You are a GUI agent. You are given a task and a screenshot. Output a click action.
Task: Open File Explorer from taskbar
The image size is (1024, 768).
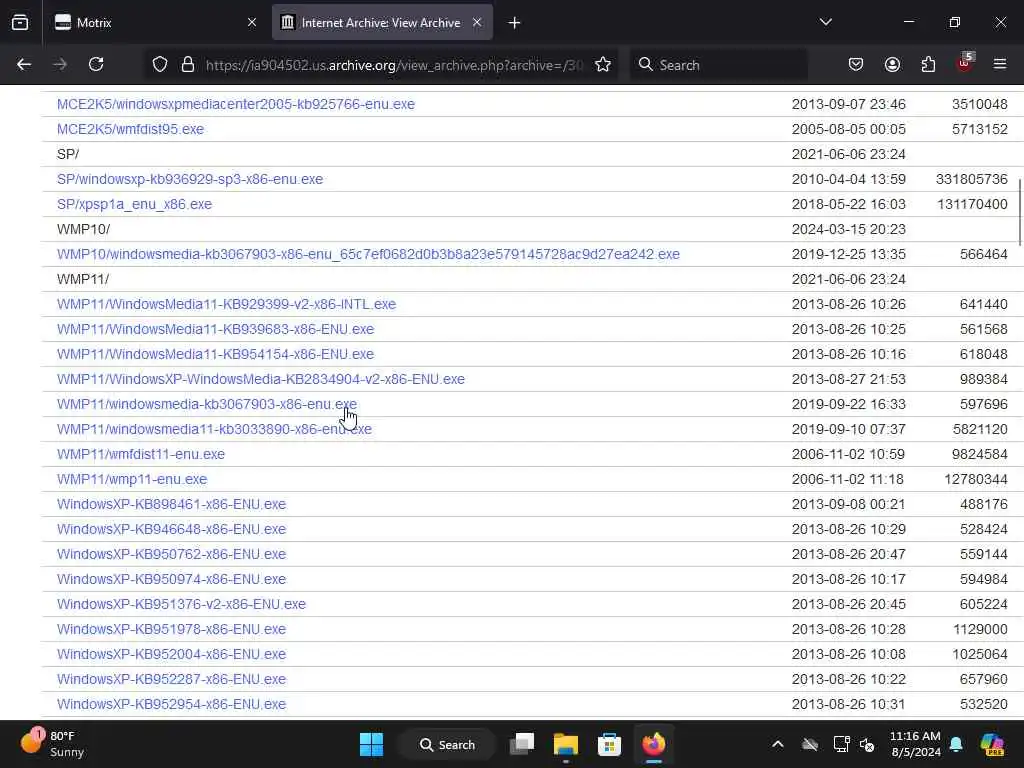(x=566, y=744)
